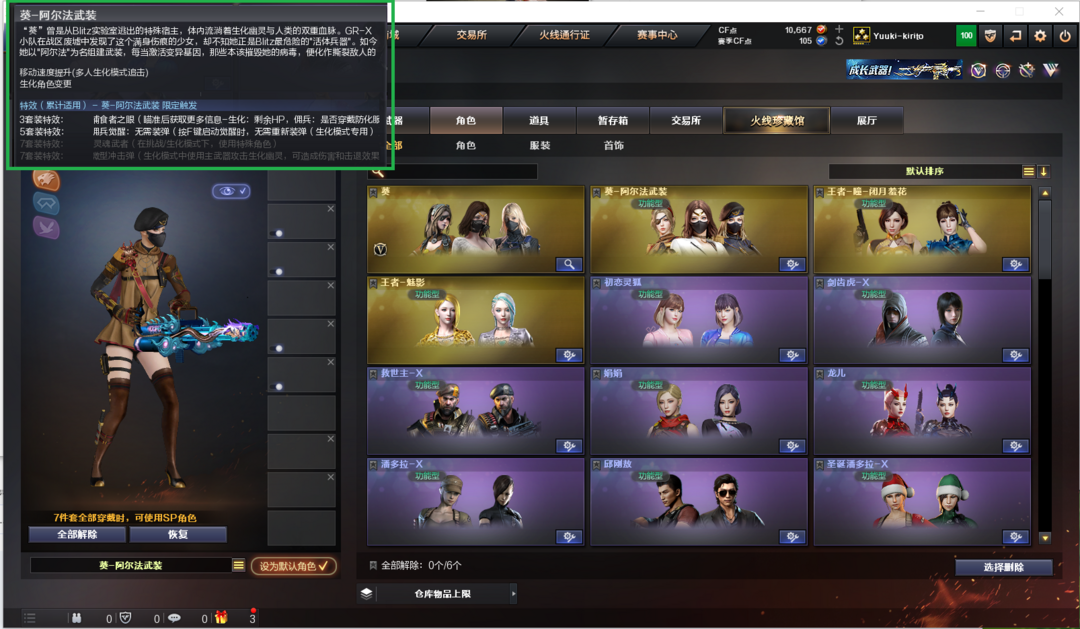1080x629 pixels.
Task: Open character list menu beside 葵-阿尔法武装 name
Action: (238, 566)
